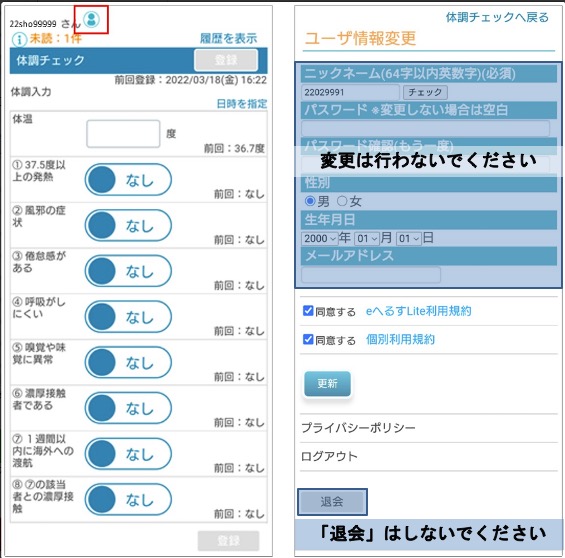Click the unread info icon
Image resolution: width=565 pixels, height=558 pixels.
point(19,39)
